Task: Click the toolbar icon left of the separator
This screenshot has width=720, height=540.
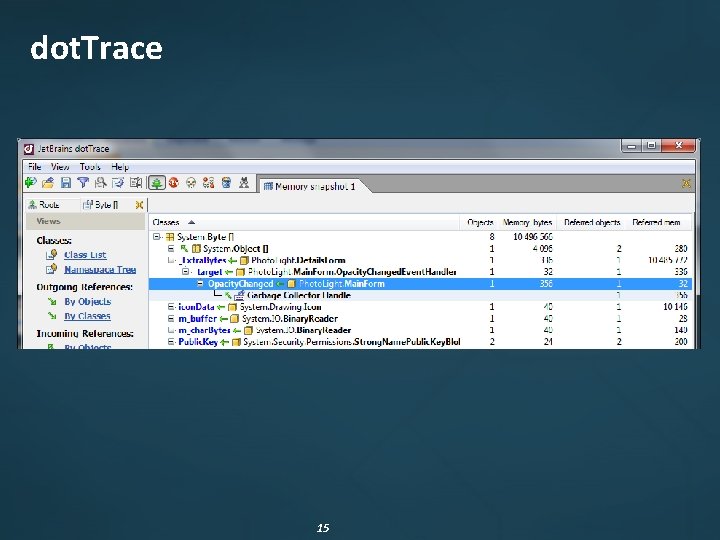Action: 135,183
